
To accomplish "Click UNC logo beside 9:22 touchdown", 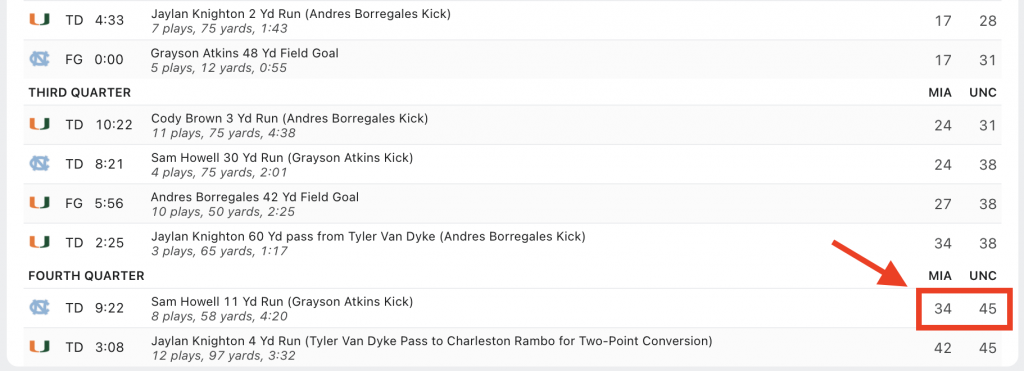I will [39, 308].
